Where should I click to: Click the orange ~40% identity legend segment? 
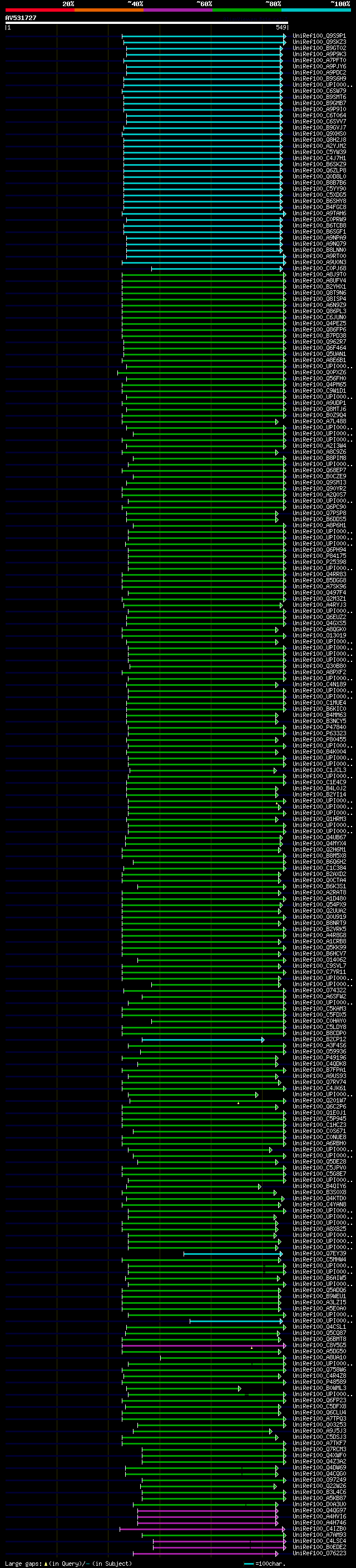(109, 10)
